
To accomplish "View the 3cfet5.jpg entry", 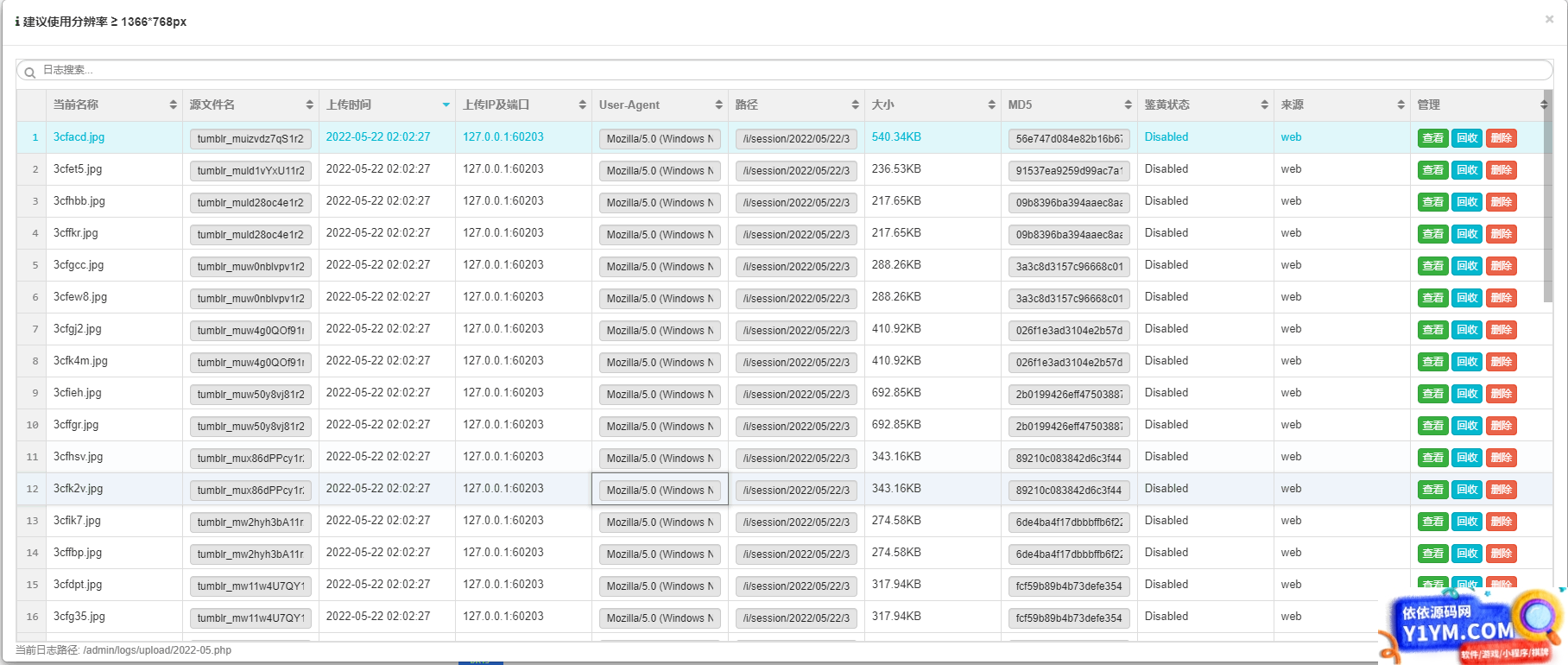I will point(1433,170).
